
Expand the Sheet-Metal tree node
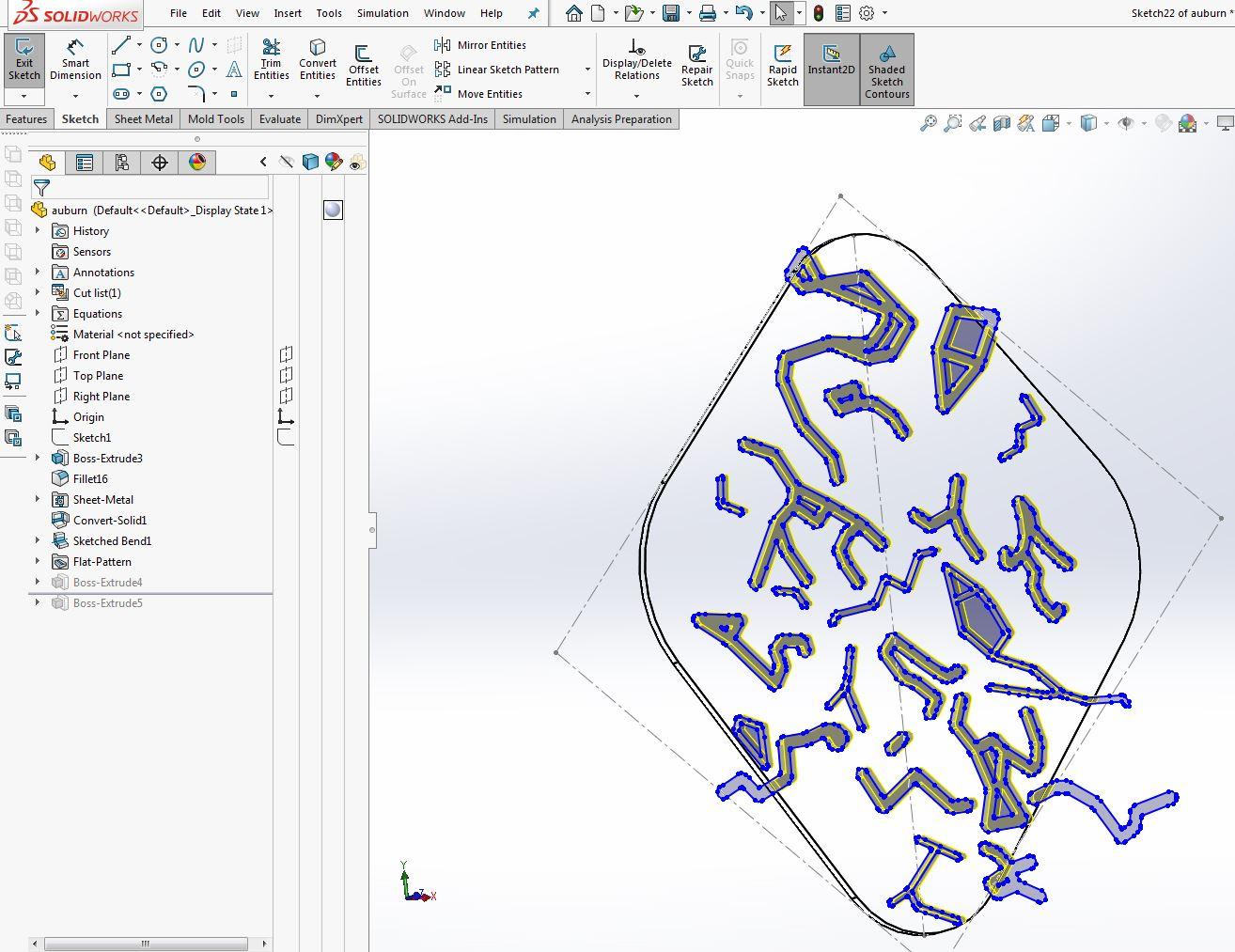(38, 500)
